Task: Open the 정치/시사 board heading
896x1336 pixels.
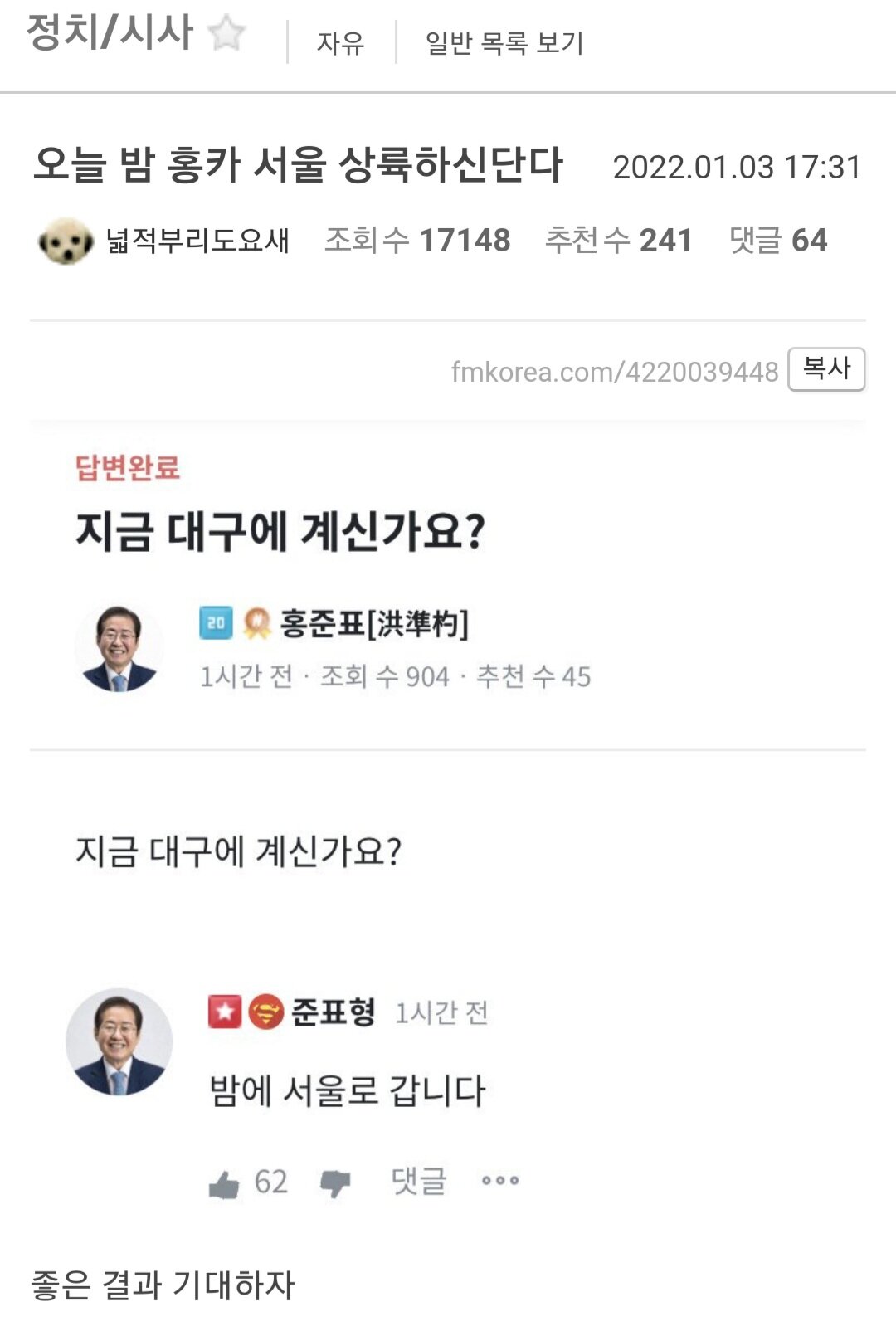Action: [x=110, y=33]
